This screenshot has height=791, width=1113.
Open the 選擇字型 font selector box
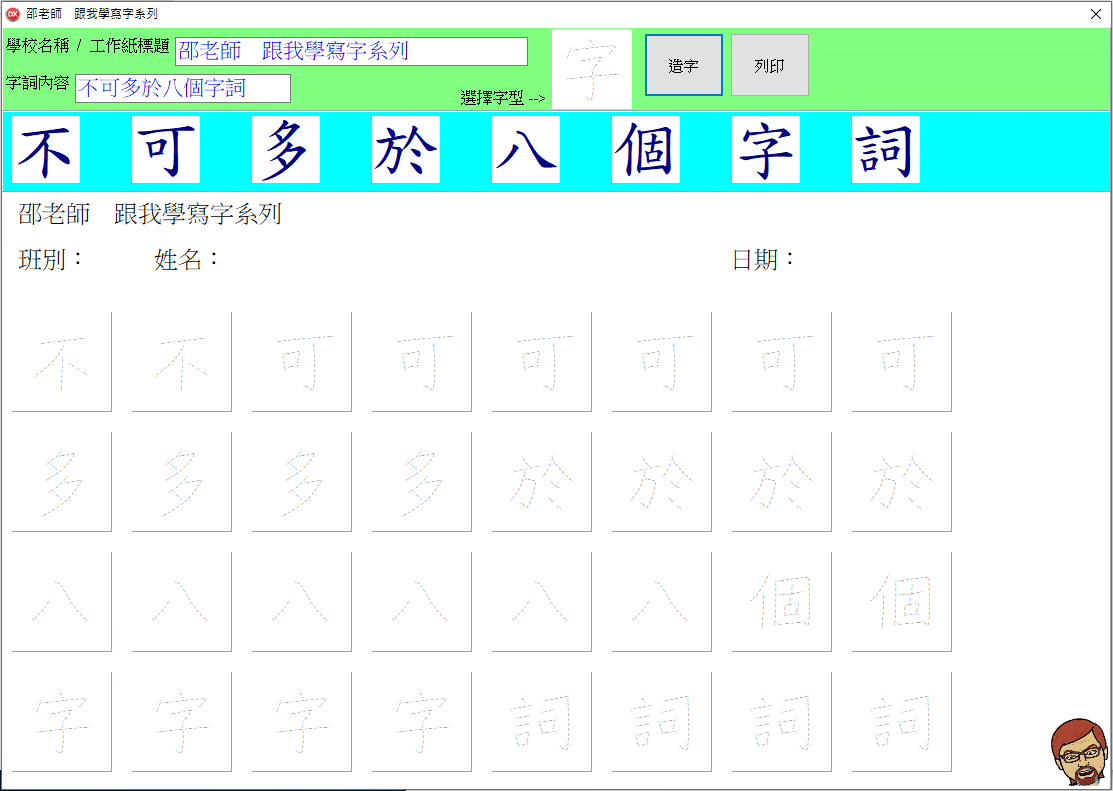click(x=591, y=67)
